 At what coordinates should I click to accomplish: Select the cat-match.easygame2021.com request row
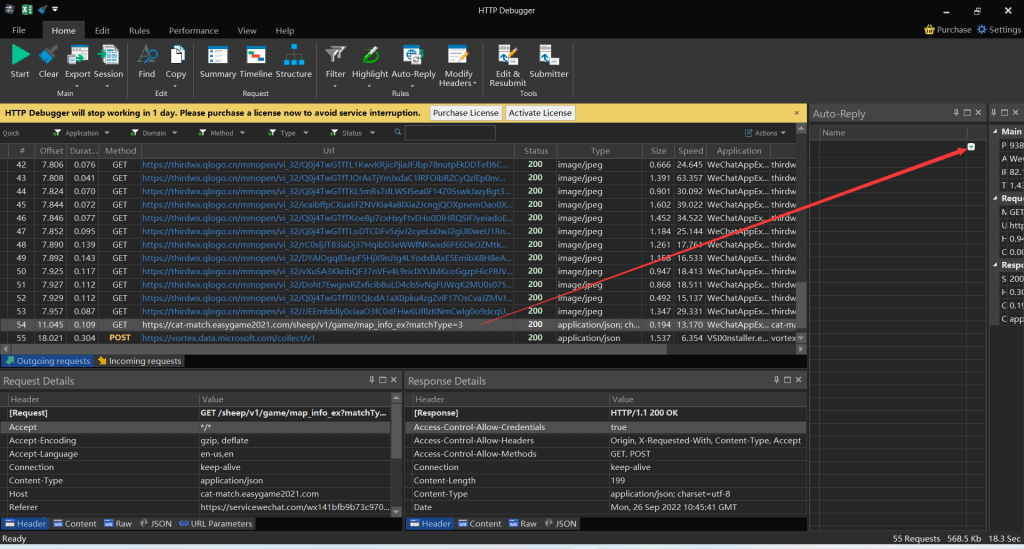point(300,325)
